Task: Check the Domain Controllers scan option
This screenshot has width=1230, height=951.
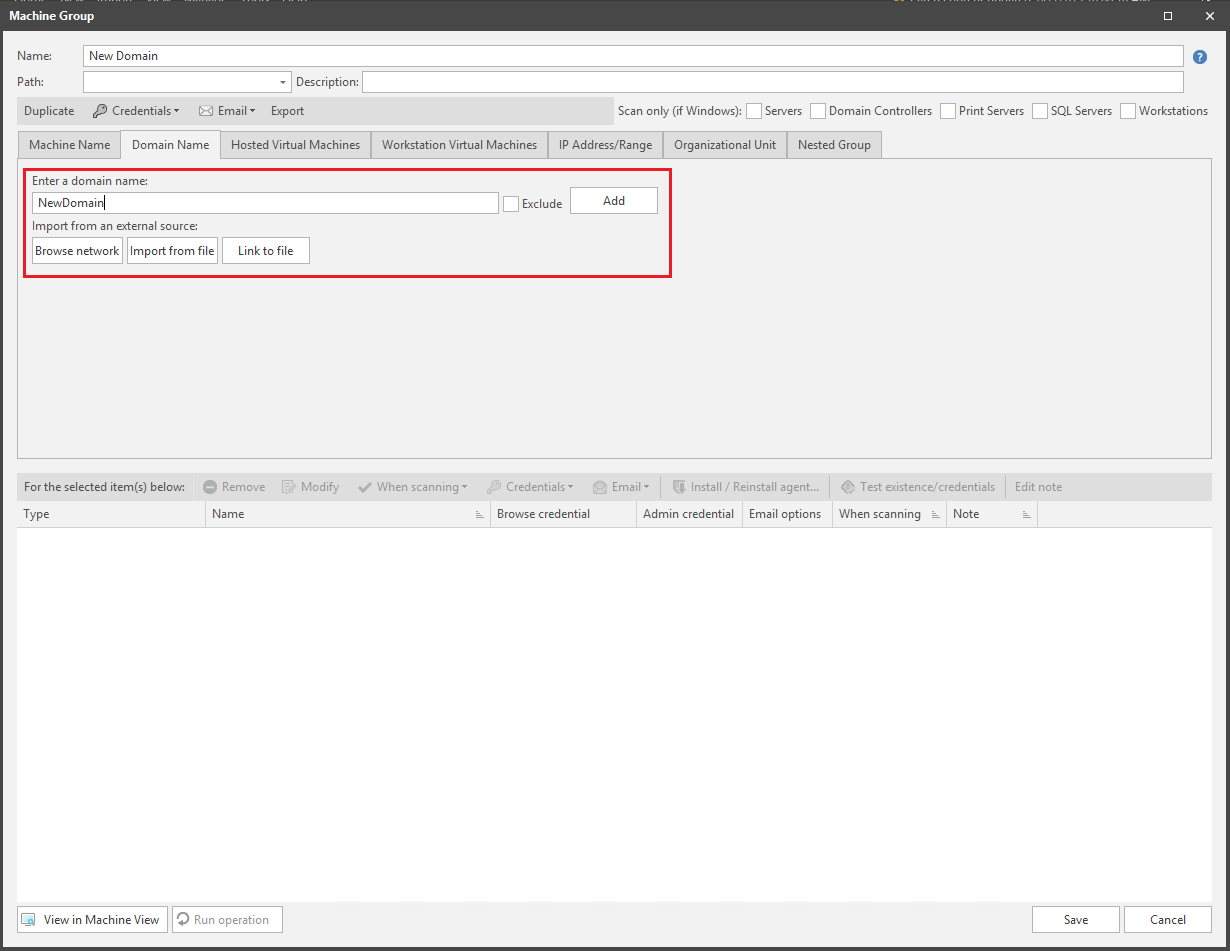Action: click(x=818, y=111)
